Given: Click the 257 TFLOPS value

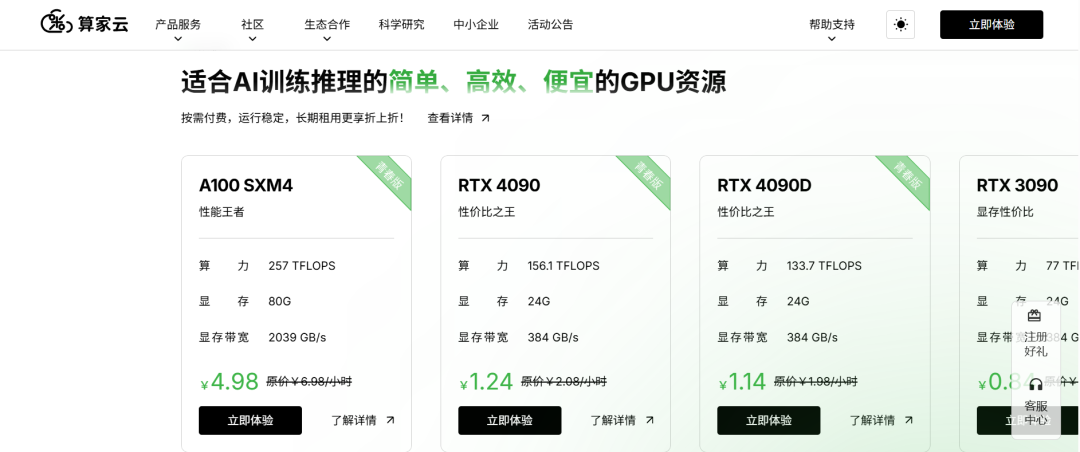Looking at the screenshot, I should 302,266.
